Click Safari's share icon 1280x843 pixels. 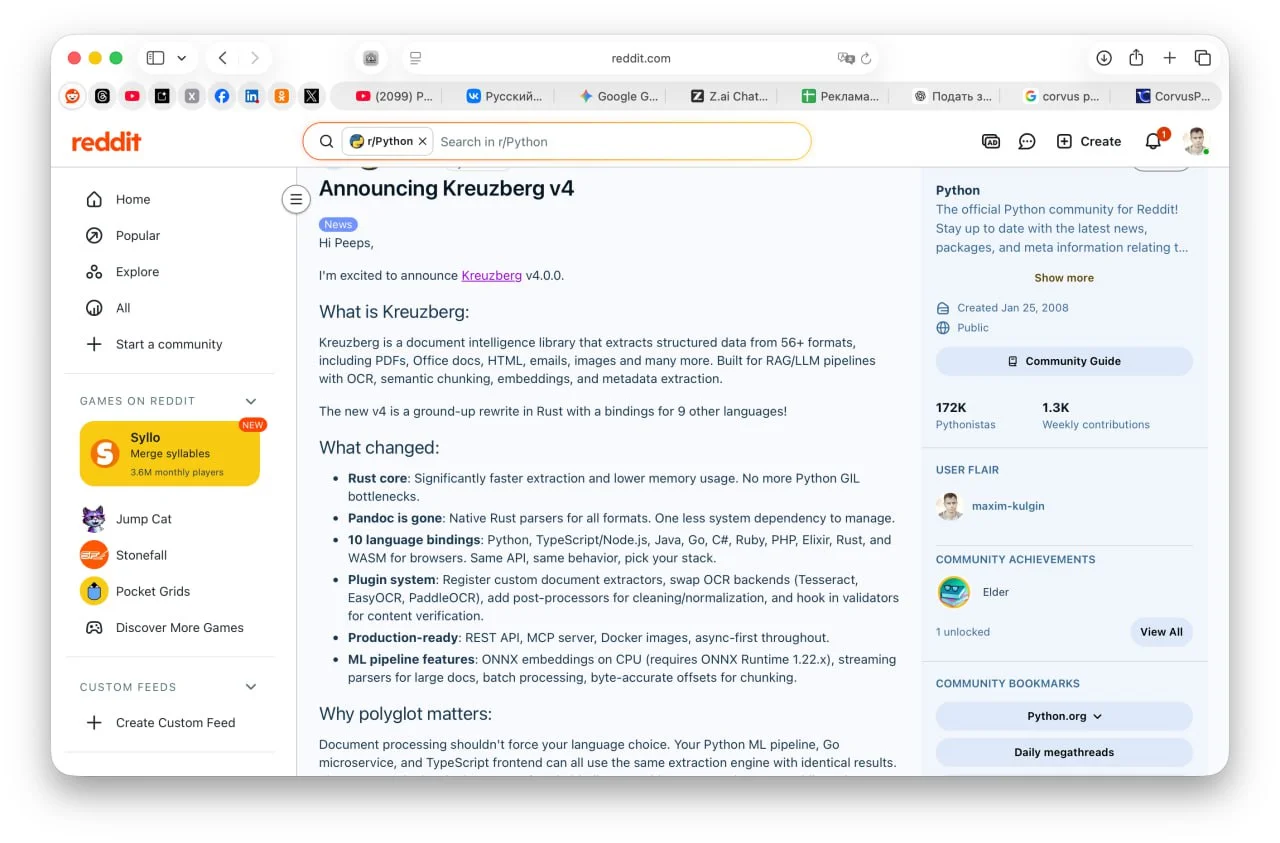[1136, 58]
